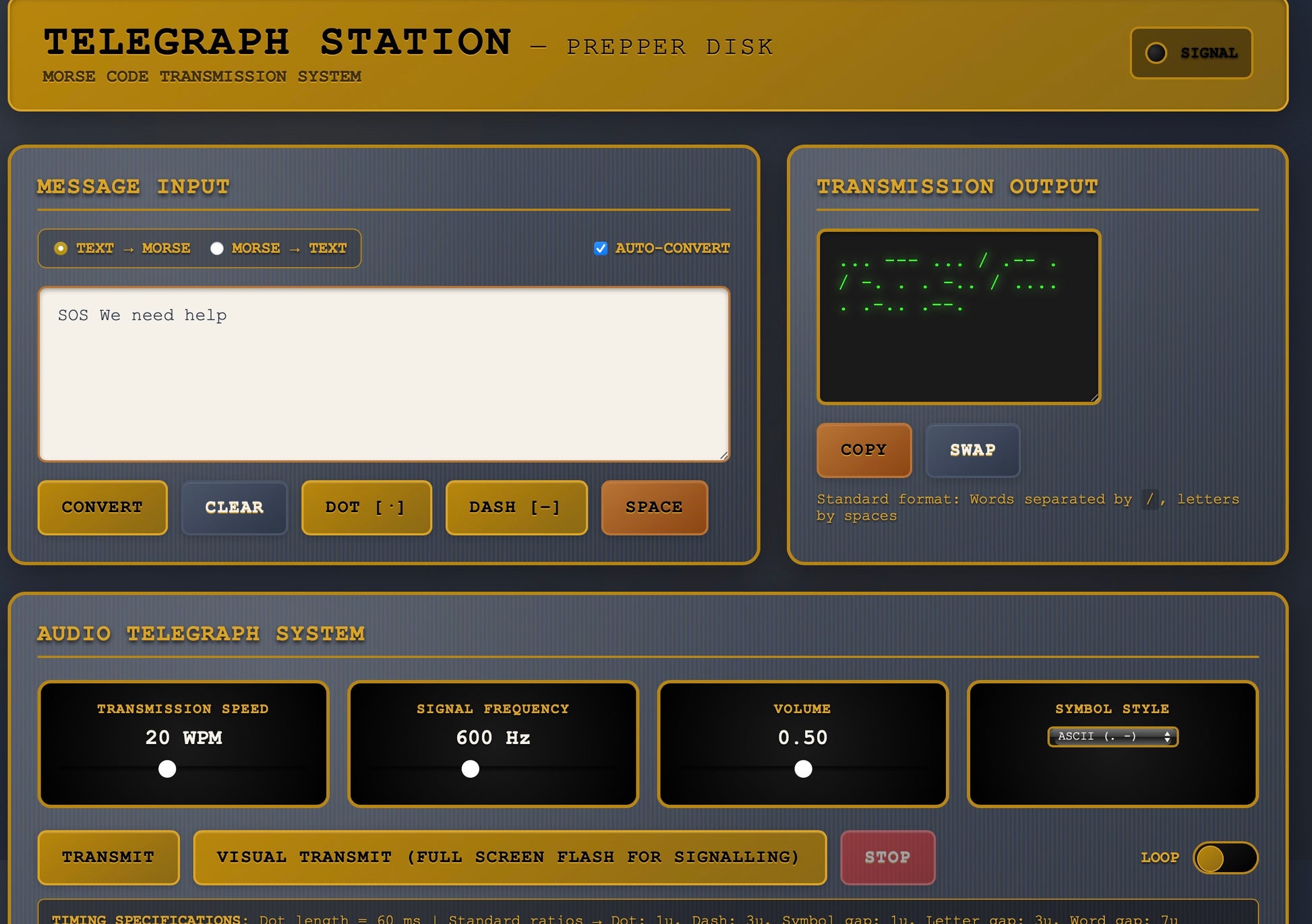Toggle the Loop switch on
Image resolution: width=1312 pixels, height=924 pixels.
click(x=1225, y=857)
